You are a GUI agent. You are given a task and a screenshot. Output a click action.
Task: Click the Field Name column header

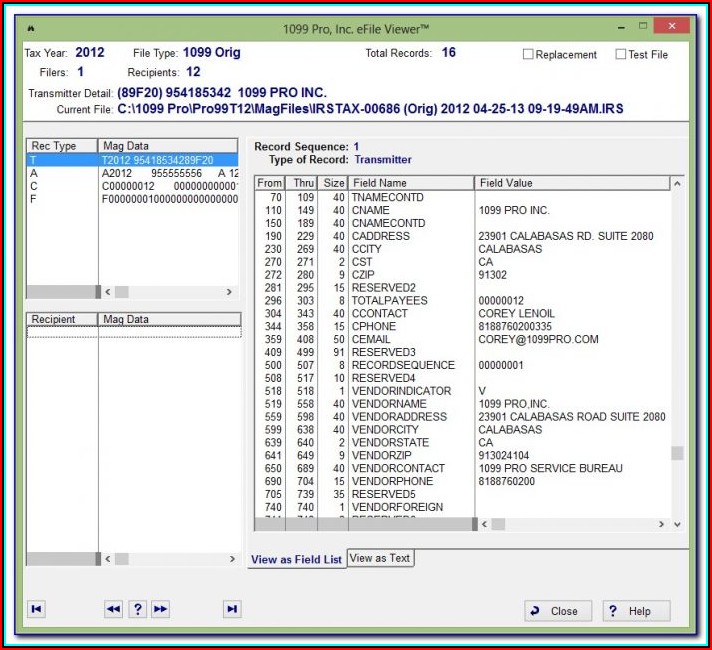[410, 183]
